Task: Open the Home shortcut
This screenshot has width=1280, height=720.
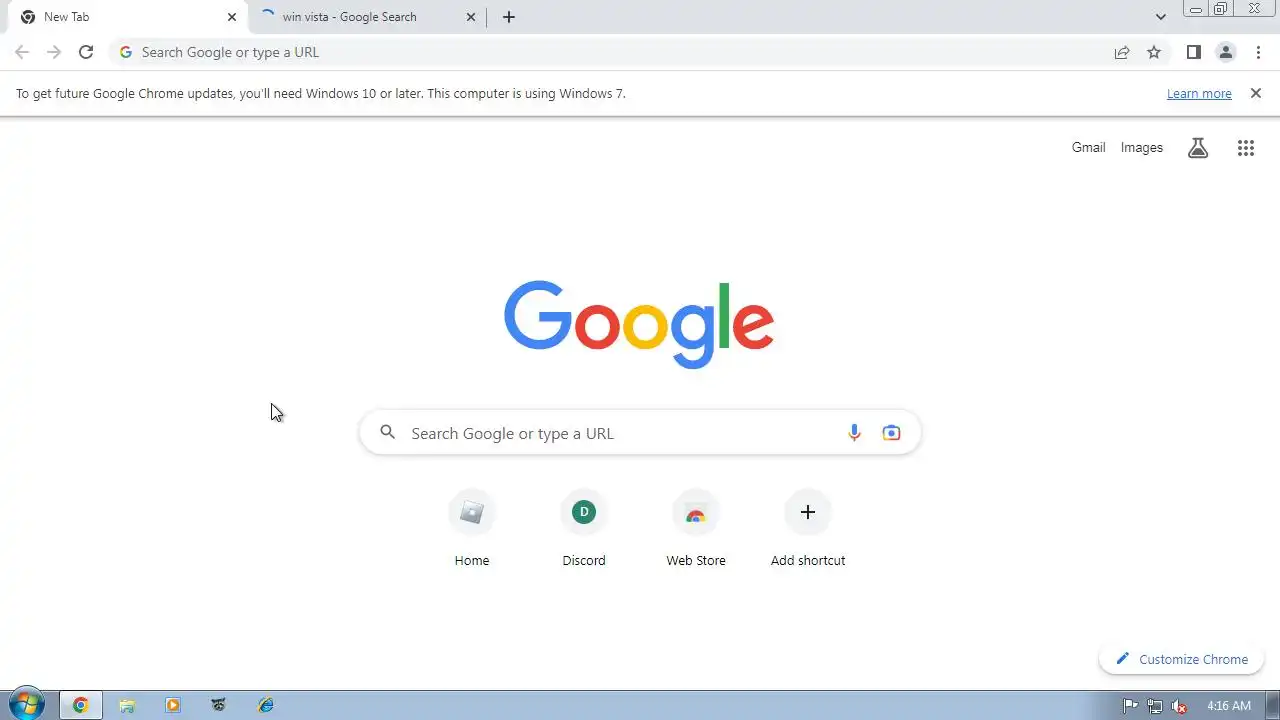Action: (x=472, y=530)
